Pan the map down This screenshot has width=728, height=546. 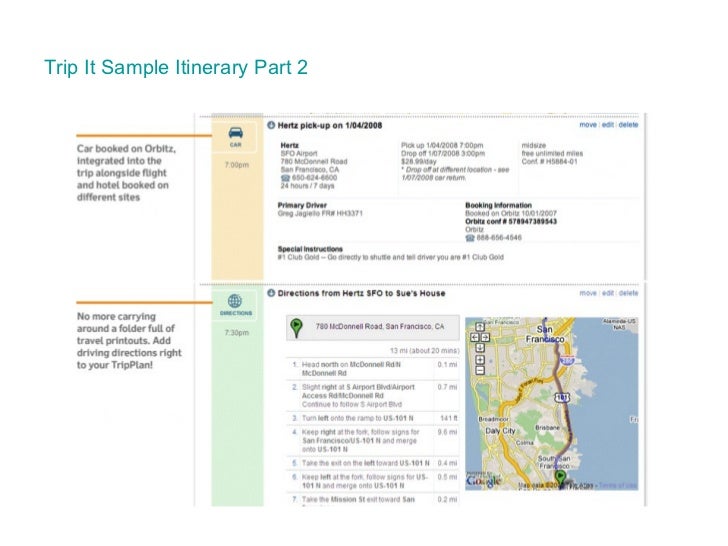pos(480,348)
